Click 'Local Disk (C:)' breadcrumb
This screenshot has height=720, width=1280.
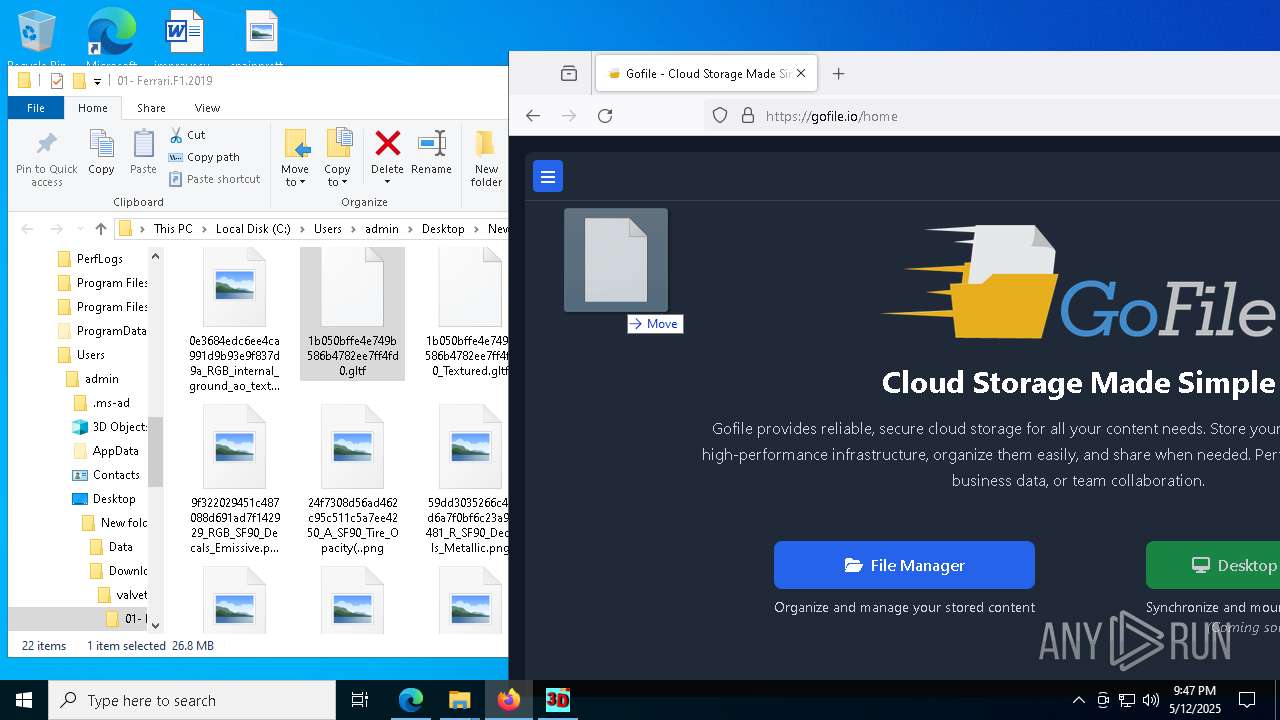coord(253,229)
